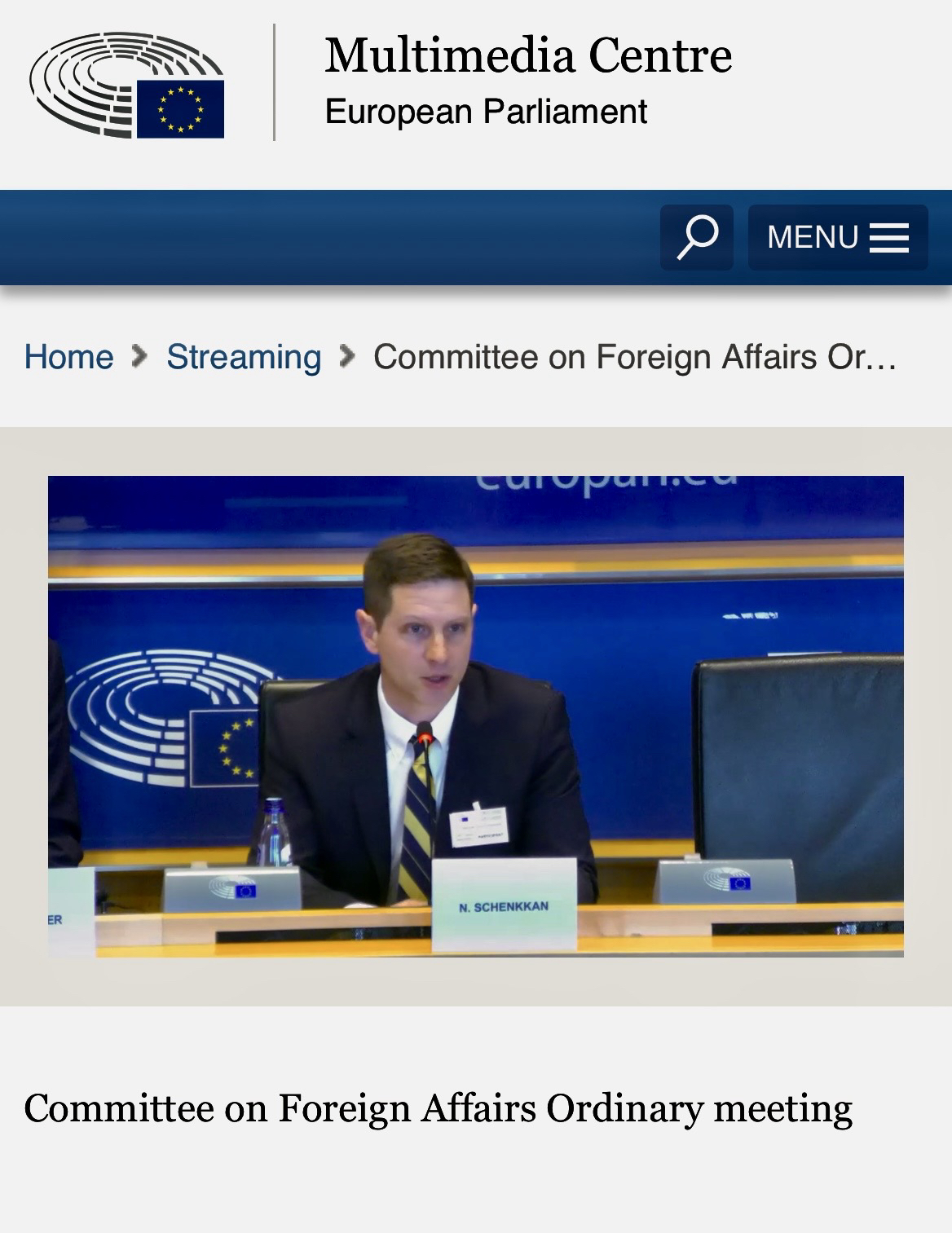Click the EU flag in the header logo
952x1233 pixels.
[180, 109]
